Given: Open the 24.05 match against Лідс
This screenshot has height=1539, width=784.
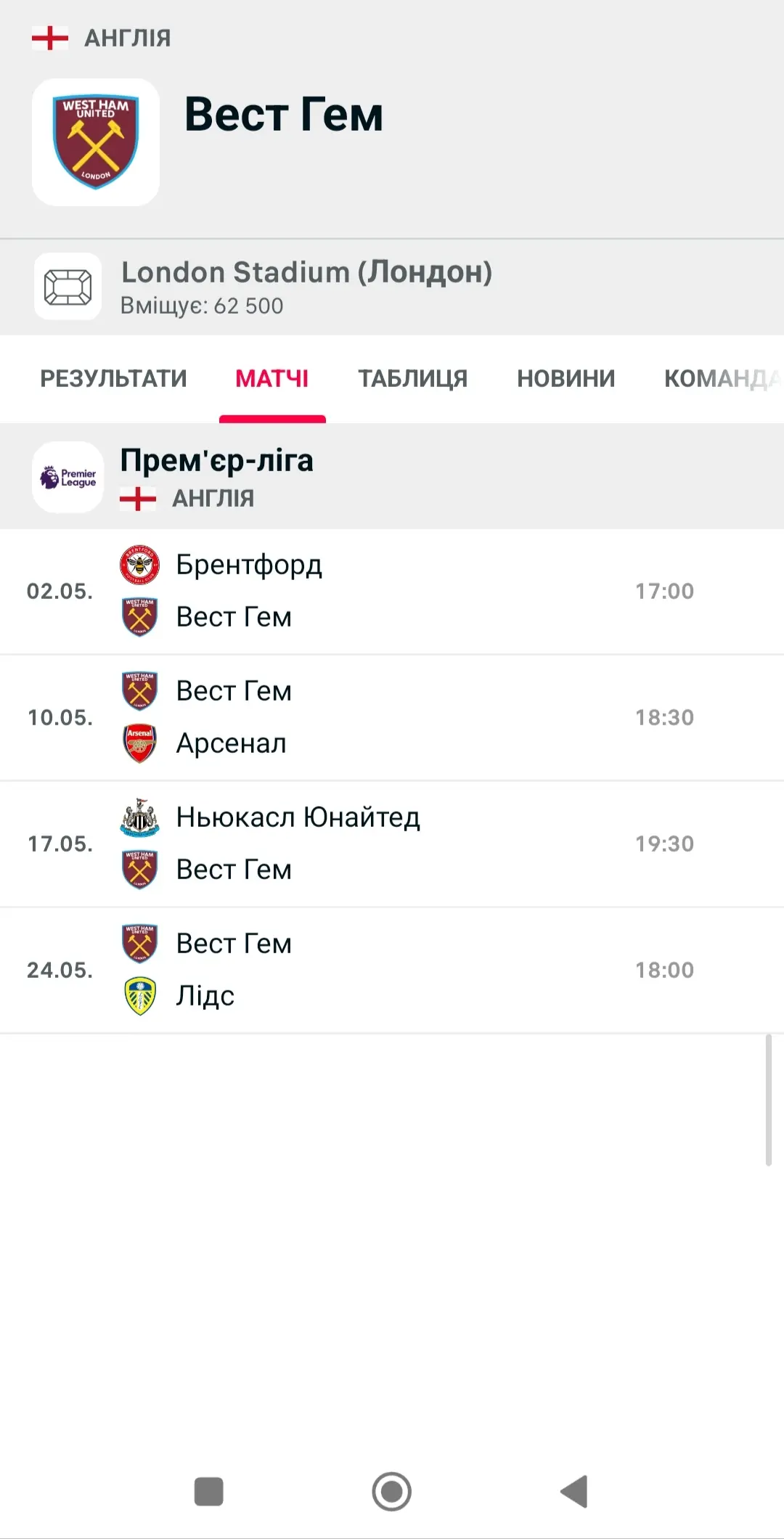Looking at the screenshot, I should tap(392, 970).
